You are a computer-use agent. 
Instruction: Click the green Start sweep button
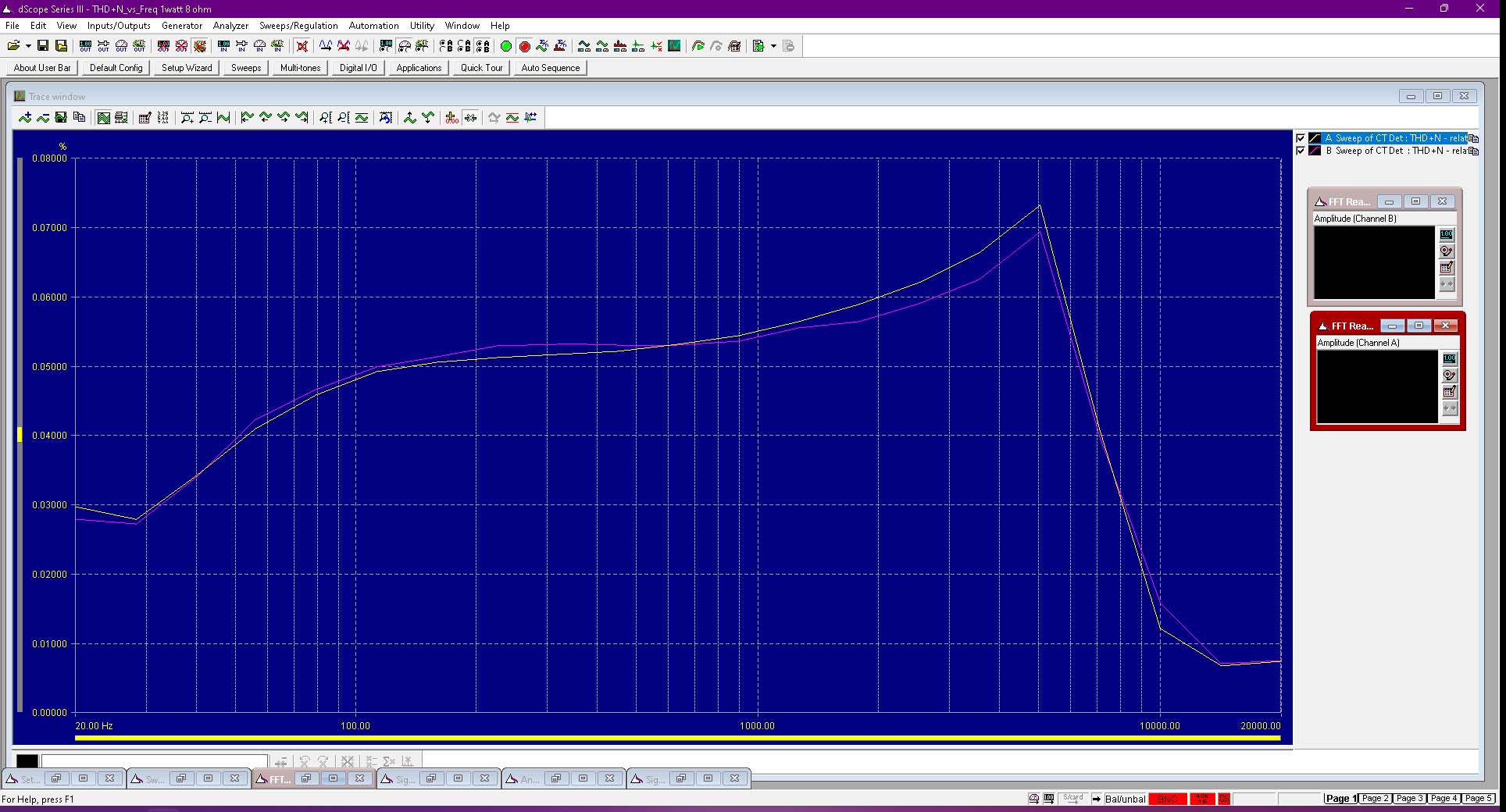pyautogui.click(x=506, y=46)
